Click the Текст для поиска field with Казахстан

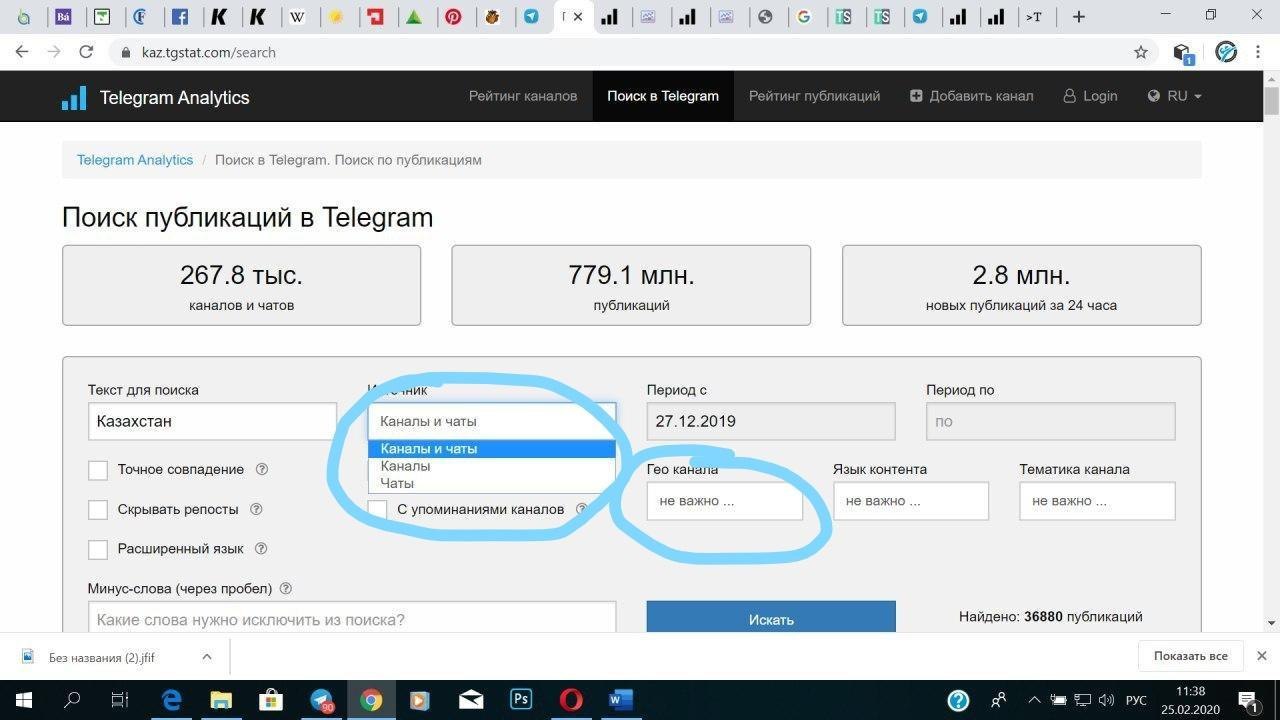(x=212, y=421)
